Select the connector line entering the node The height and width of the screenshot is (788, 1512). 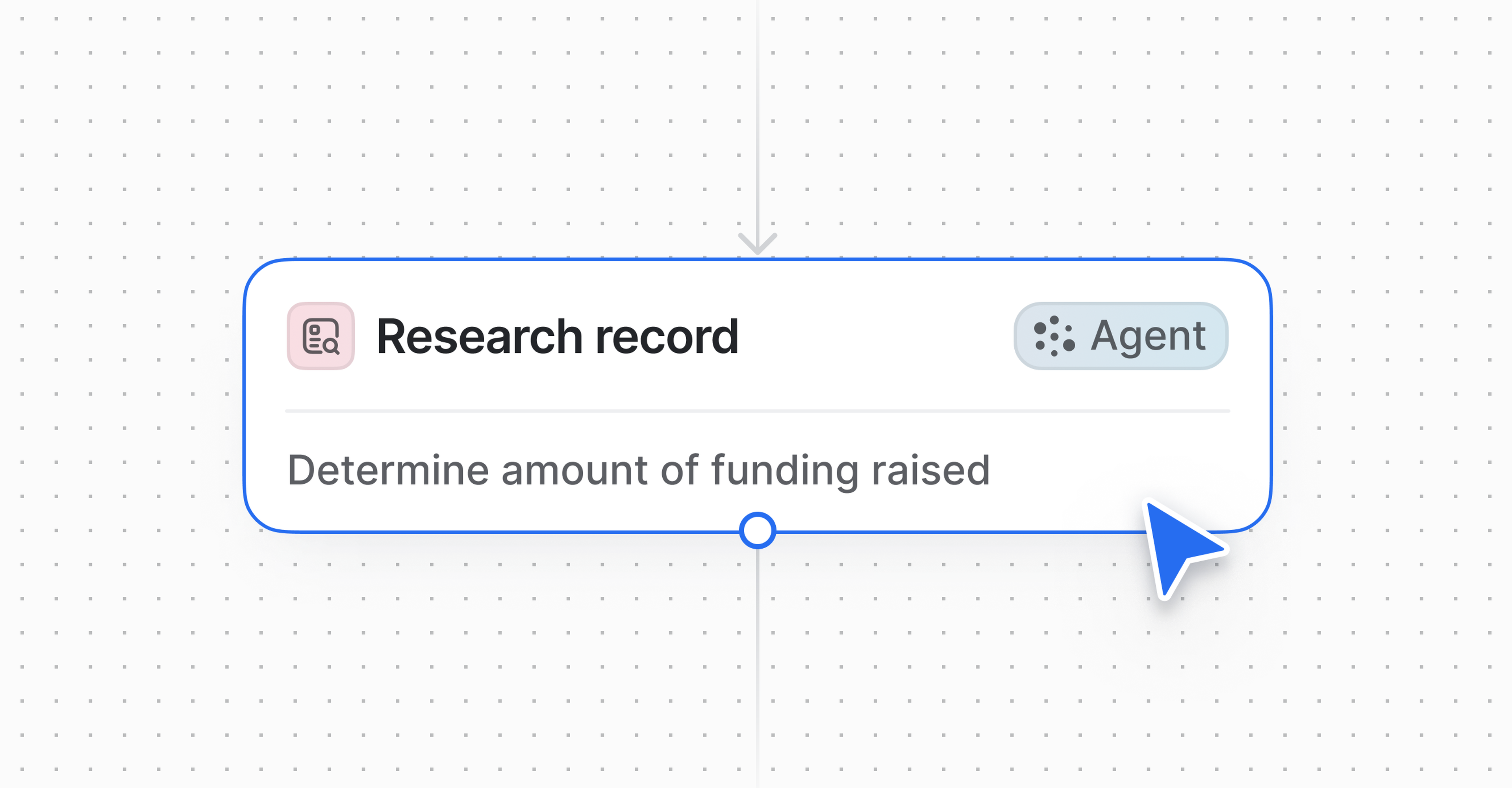click(x=757, y=117)
